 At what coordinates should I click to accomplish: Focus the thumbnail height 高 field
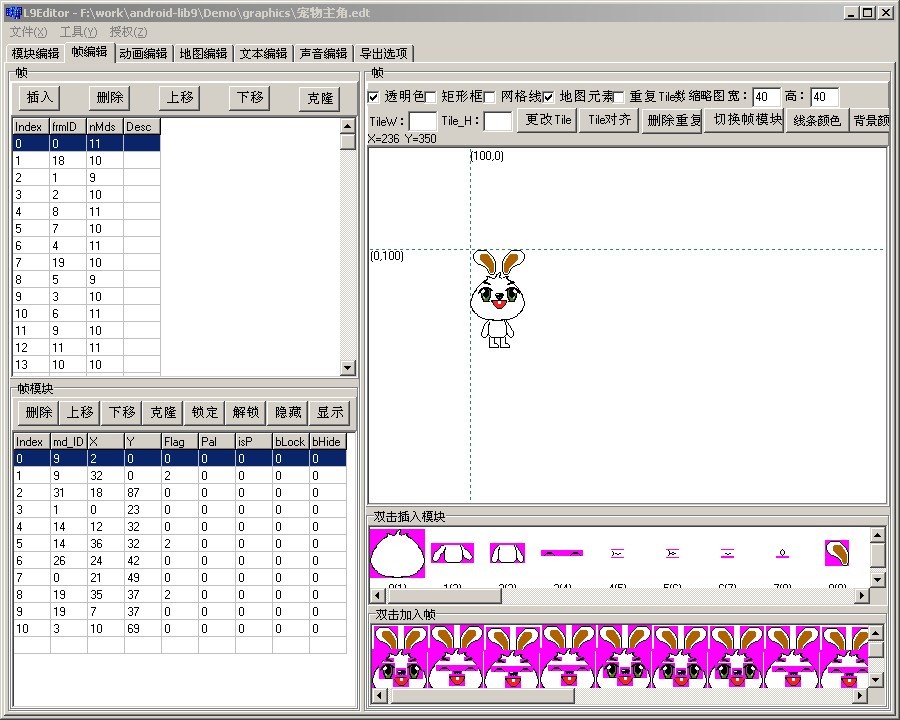(824, 97)
